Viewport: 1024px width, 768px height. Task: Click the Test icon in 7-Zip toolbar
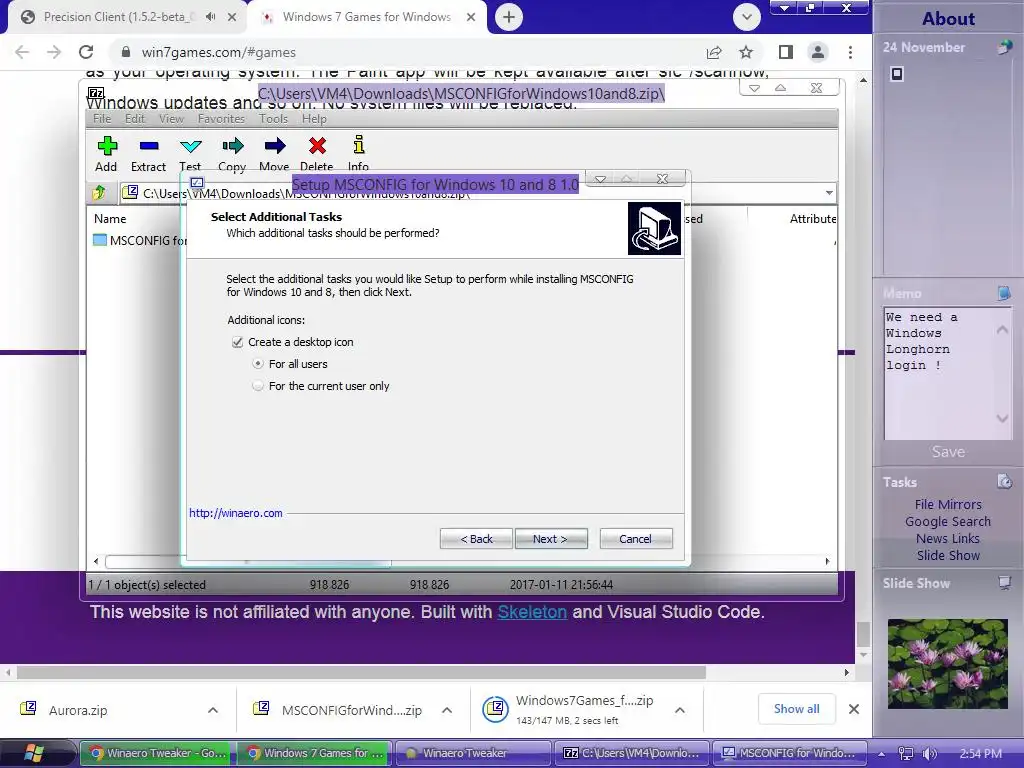point(191,146)
